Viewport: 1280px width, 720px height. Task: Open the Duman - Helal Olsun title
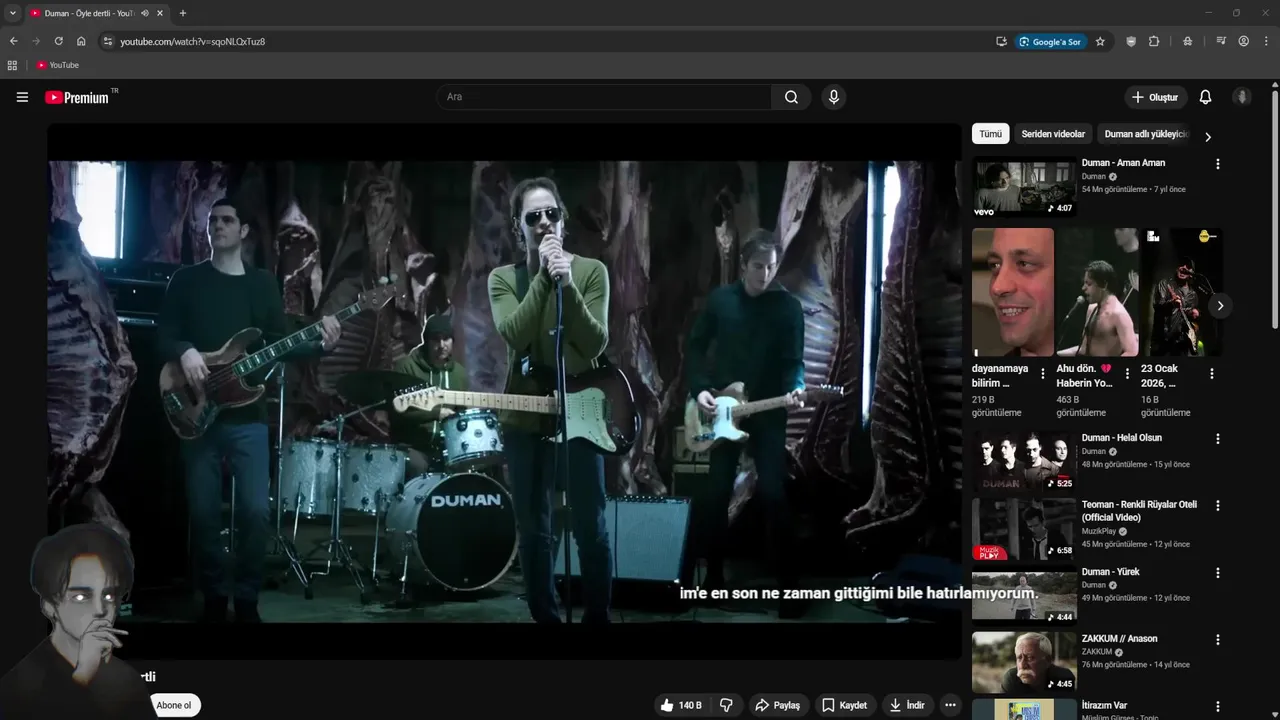tap(1122, 438)
